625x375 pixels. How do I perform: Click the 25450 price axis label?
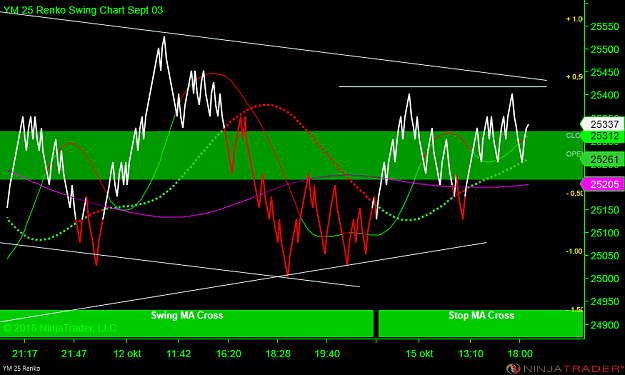tap(605, 73)
